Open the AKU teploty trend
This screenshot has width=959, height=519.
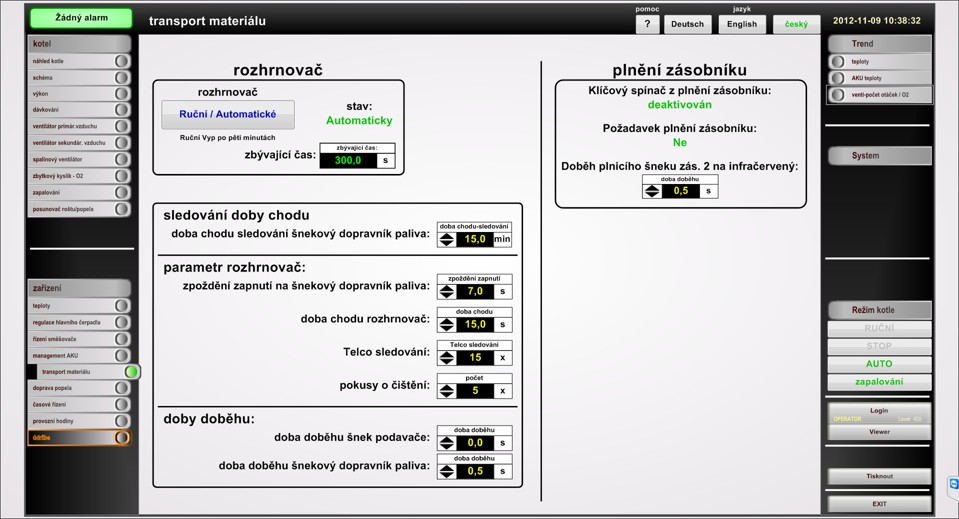pos(879,78)
